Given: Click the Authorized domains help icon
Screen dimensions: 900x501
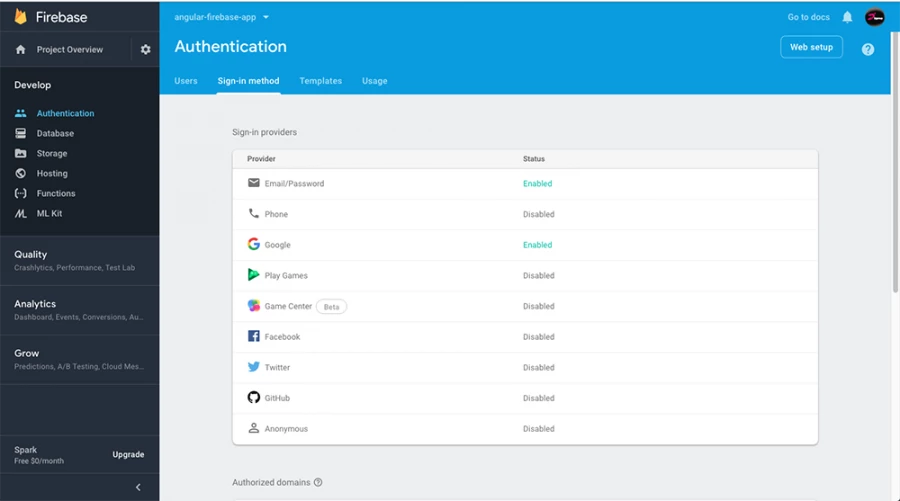Looking at the screenshot, I should pos(318,482).
